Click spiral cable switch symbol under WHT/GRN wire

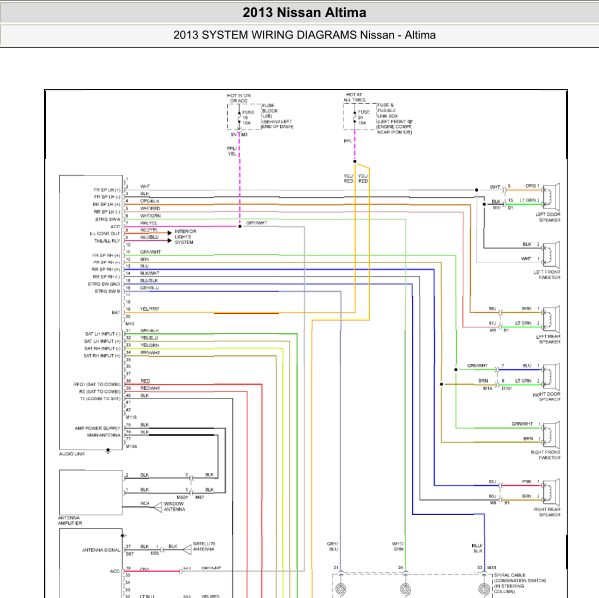point(405,589)
